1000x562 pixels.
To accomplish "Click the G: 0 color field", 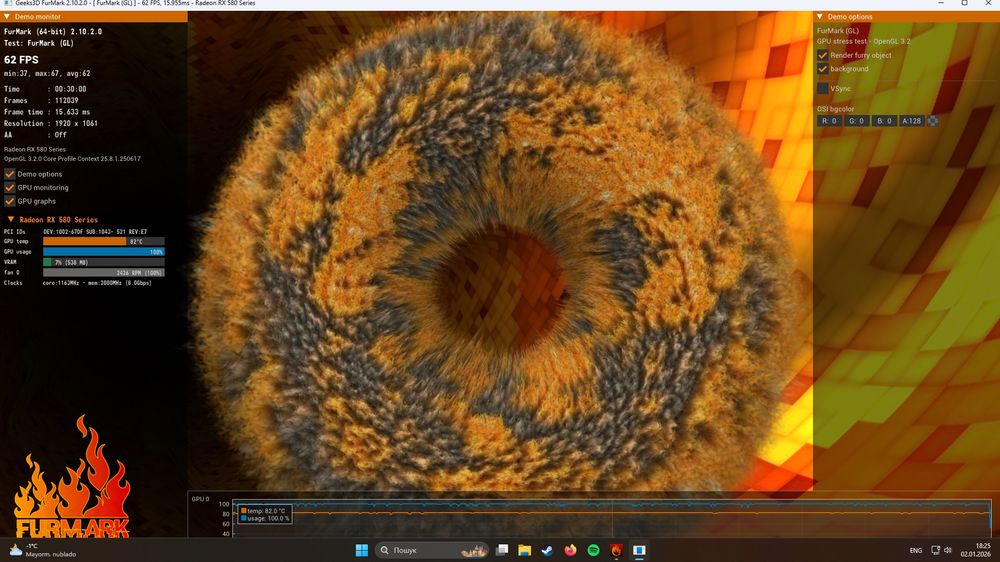I will (x=857, y=121).
